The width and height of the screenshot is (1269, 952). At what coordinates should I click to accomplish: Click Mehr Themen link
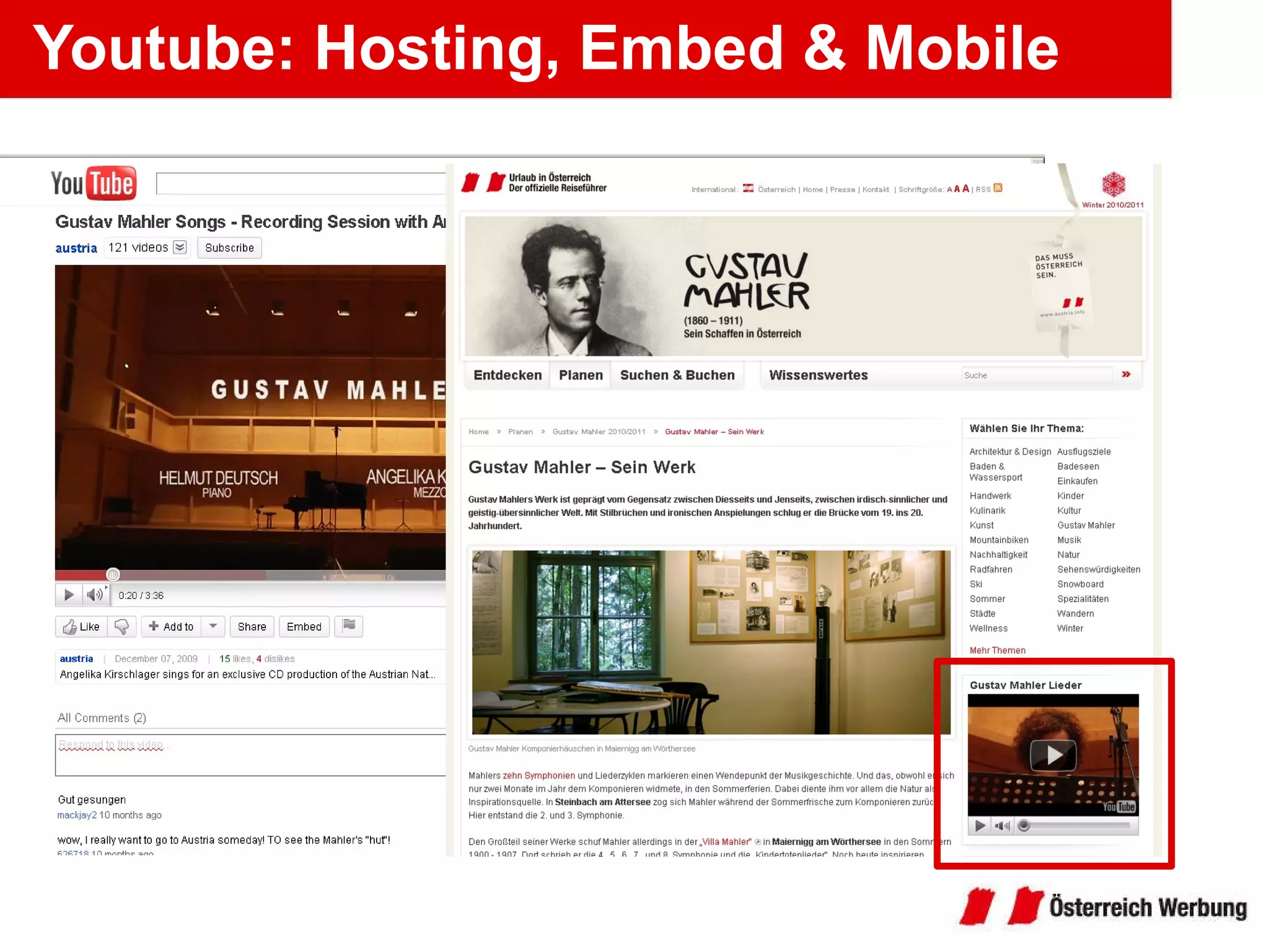997,650
